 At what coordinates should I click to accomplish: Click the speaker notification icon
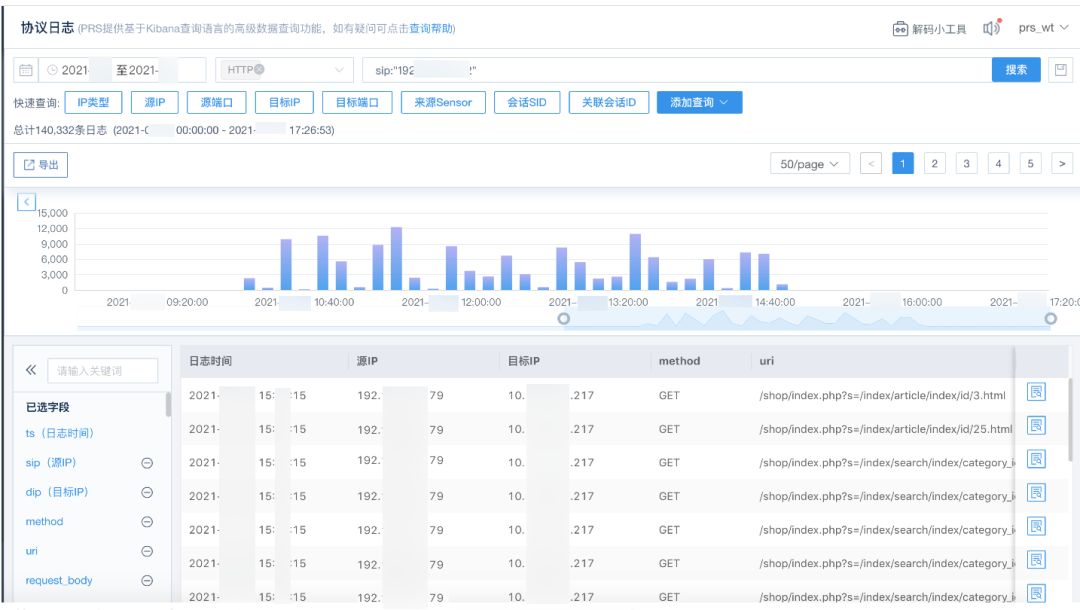[991, 28]
